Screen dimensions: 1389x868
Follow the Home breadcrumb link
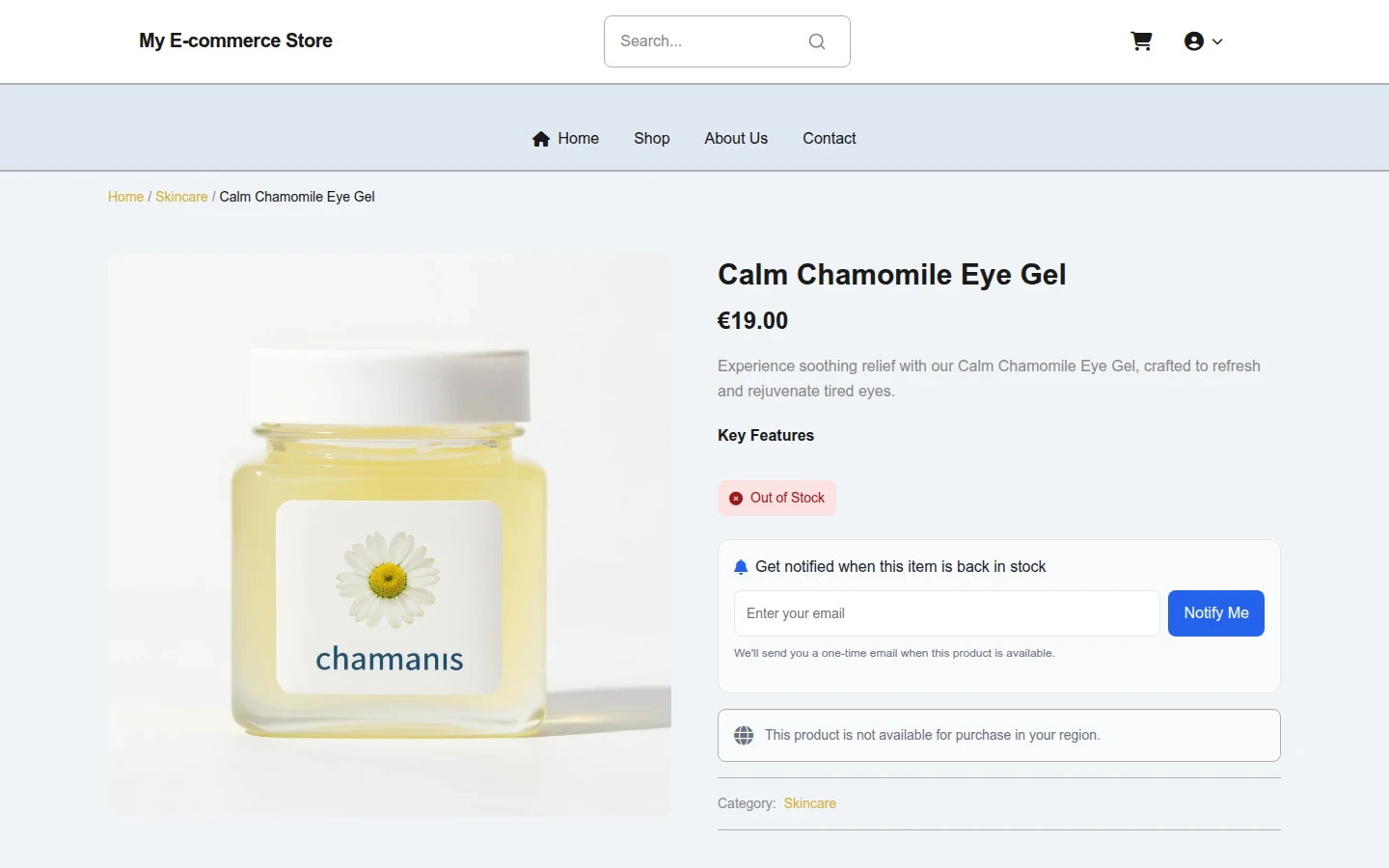point(125,197)
